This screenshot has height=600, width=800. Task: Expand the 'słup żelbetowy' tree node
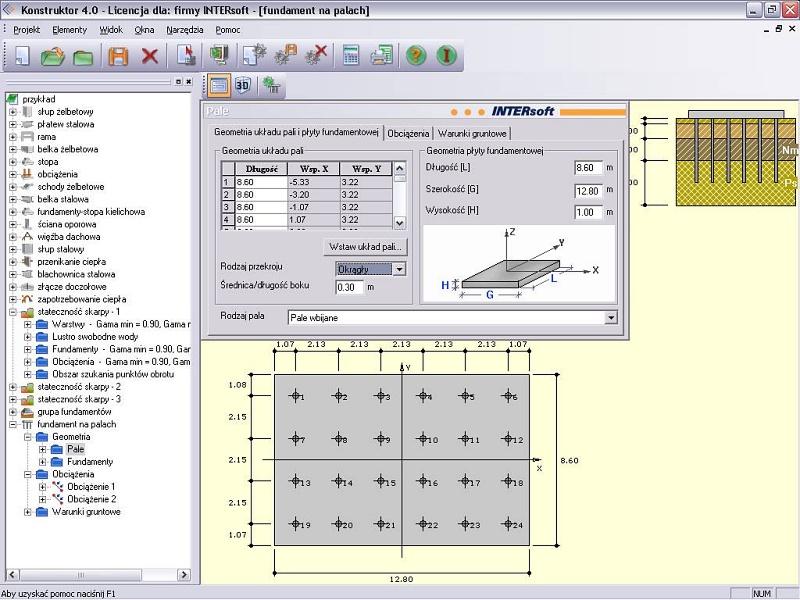(x=13, y=112)
